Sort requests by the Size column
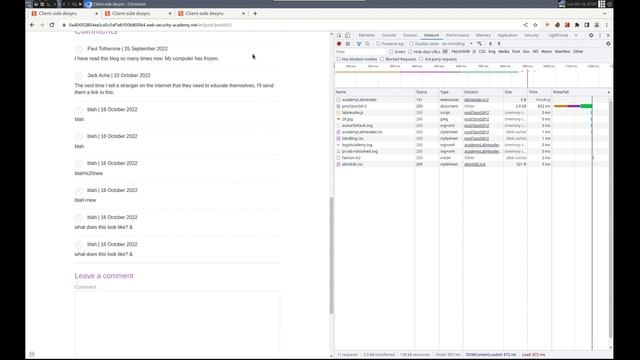The width and height of the screenshot is (640, 360). [515, 92]
